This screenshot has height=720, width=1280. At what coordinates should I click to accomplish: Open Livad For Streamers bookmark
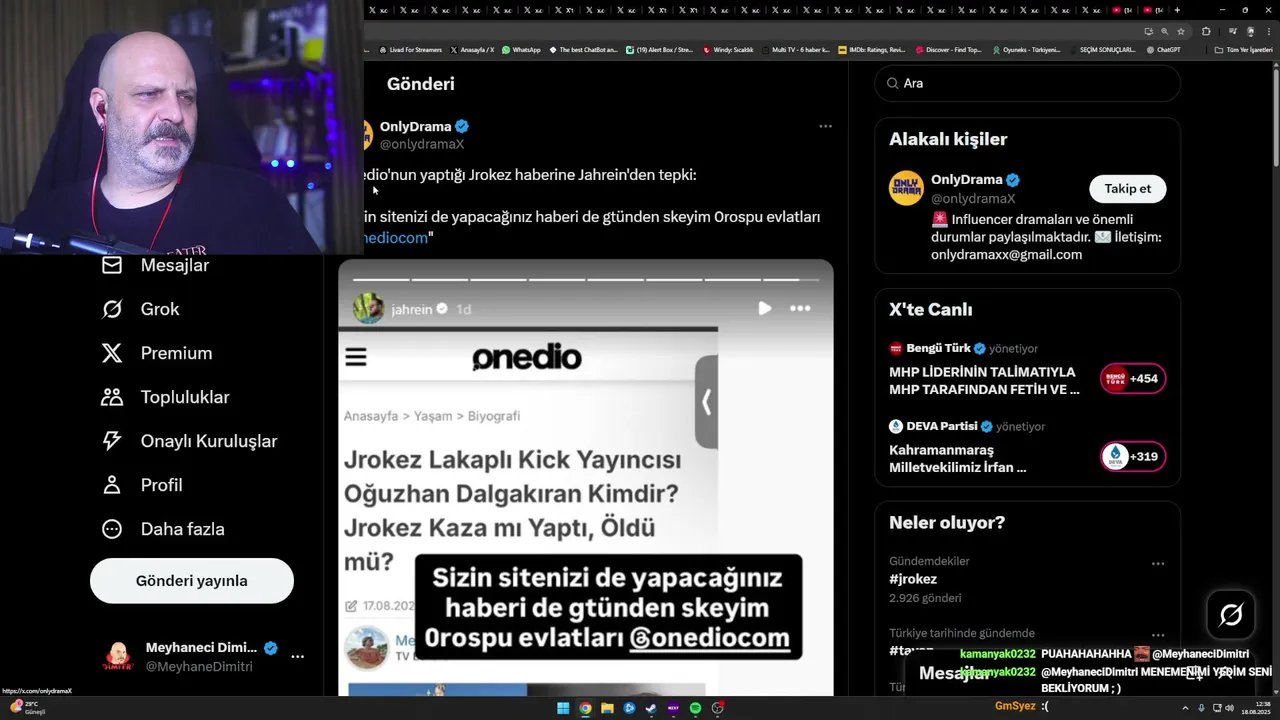410,49
